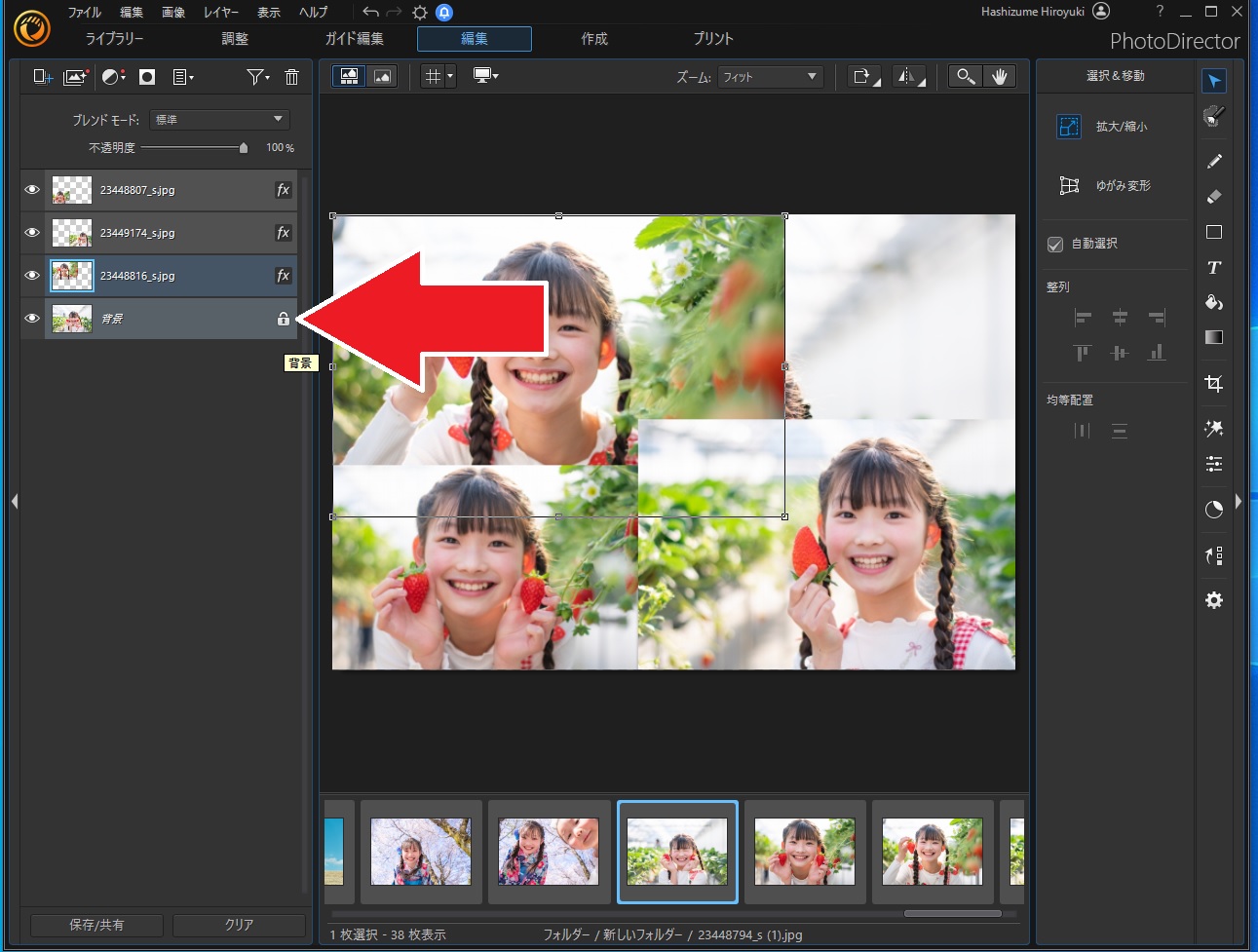Uncheck the 自動選択 checkbox
This screenshot has height=952, width=1258.
coord(1054,245)
